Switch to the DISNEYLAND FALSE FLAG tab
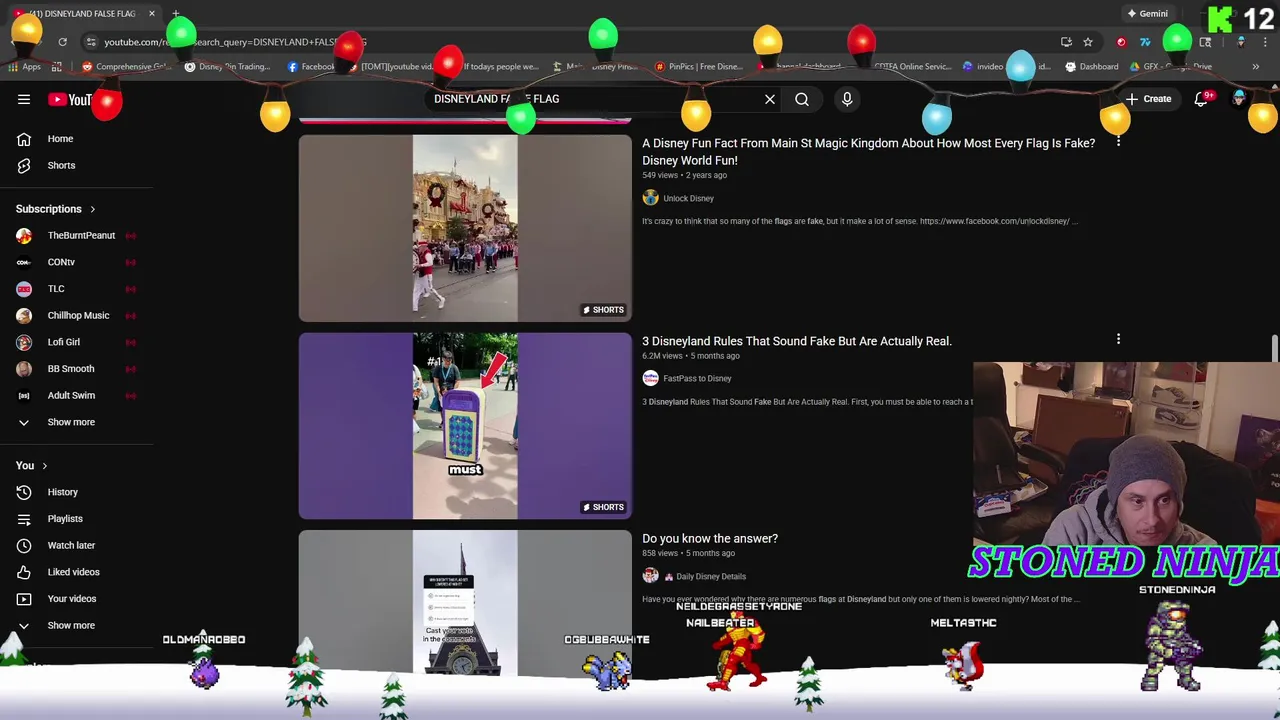Screen dimensions: 1280x720 (82, 14)
